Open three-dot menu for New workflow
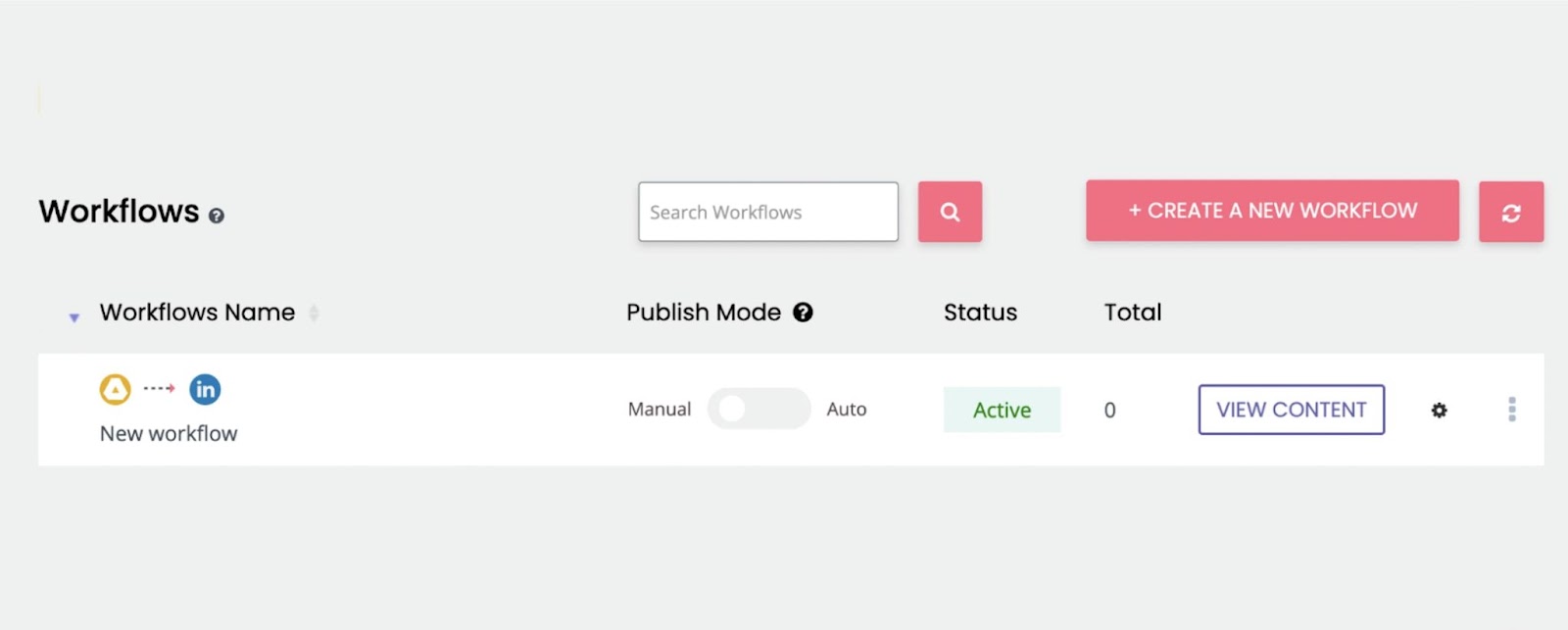This screenshot has height=630, width=1568. [1512, 410]
